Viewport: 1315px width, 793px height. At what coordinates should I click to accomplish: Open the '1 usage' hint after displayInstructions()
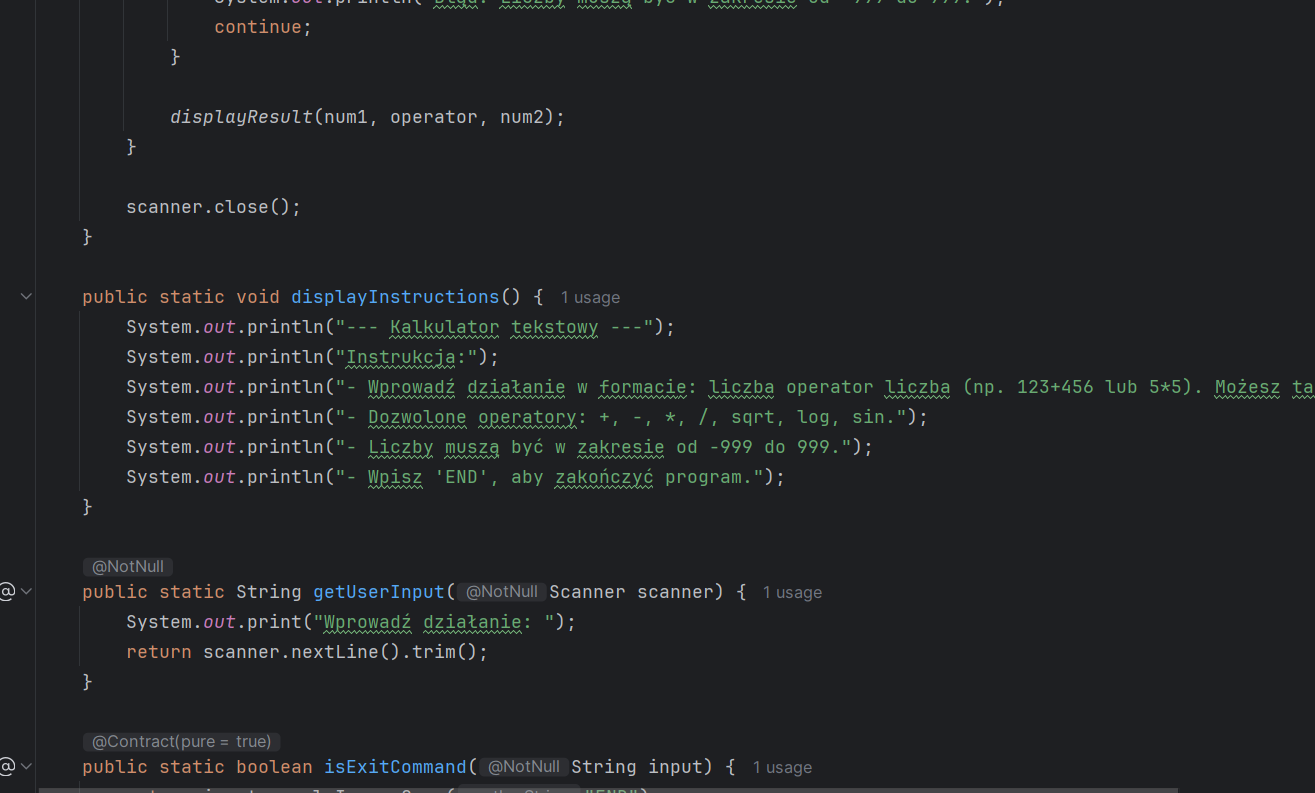(590, 297)
